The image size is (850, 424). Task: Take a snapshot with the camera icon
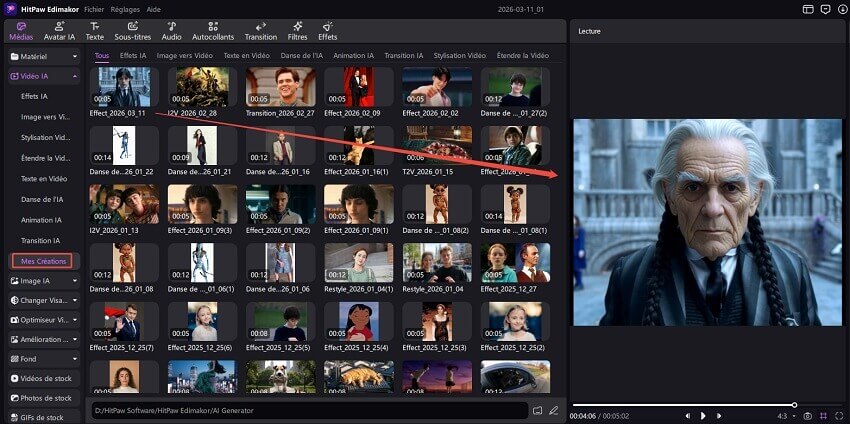pos(807,415)
